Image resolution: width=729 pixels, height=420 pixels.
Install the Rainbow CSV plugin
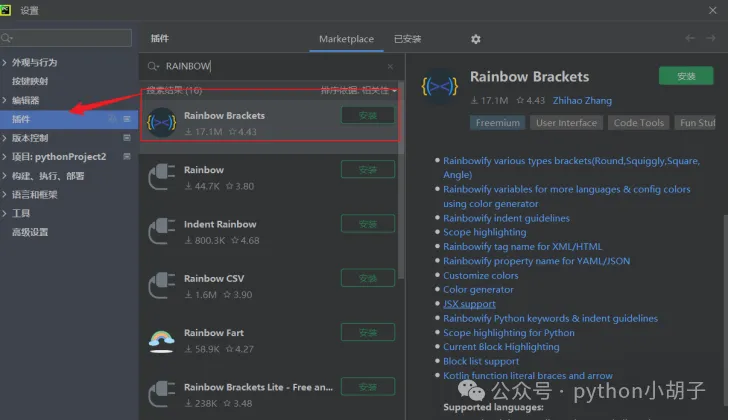[x=368, y=278]
